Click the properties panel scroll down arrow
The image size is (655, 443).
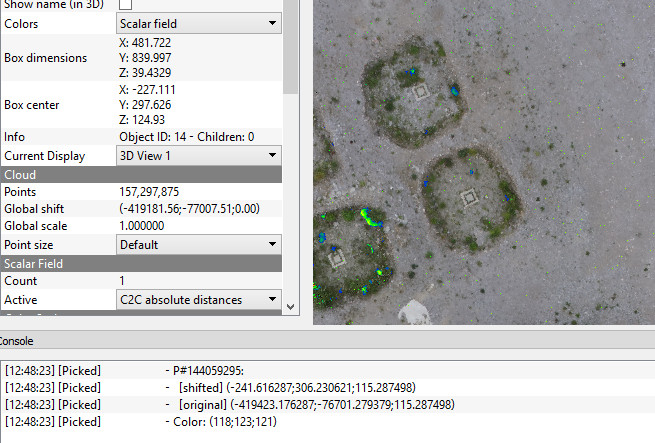coord(291,306)
